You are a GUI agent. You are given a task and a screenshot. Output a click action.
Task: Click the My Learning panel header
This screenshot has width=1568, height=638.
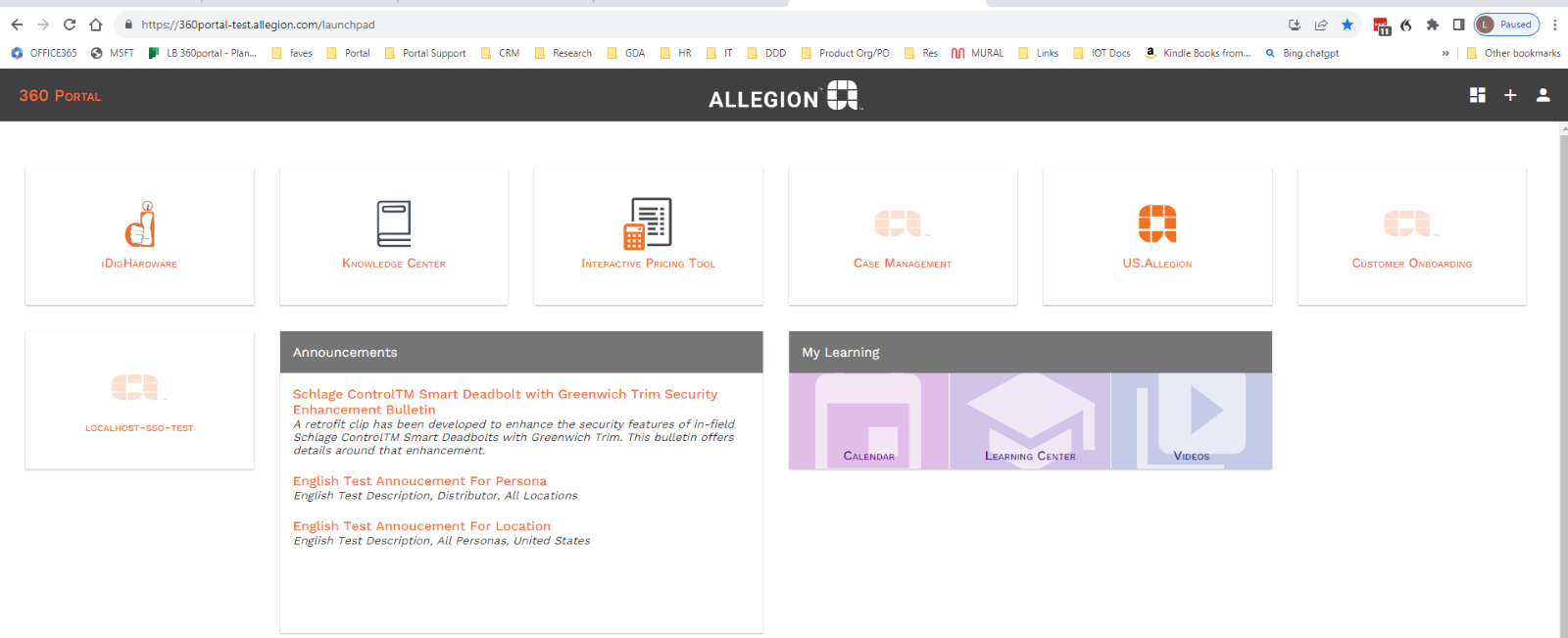pyautogui.click(x=1030, y=352)
